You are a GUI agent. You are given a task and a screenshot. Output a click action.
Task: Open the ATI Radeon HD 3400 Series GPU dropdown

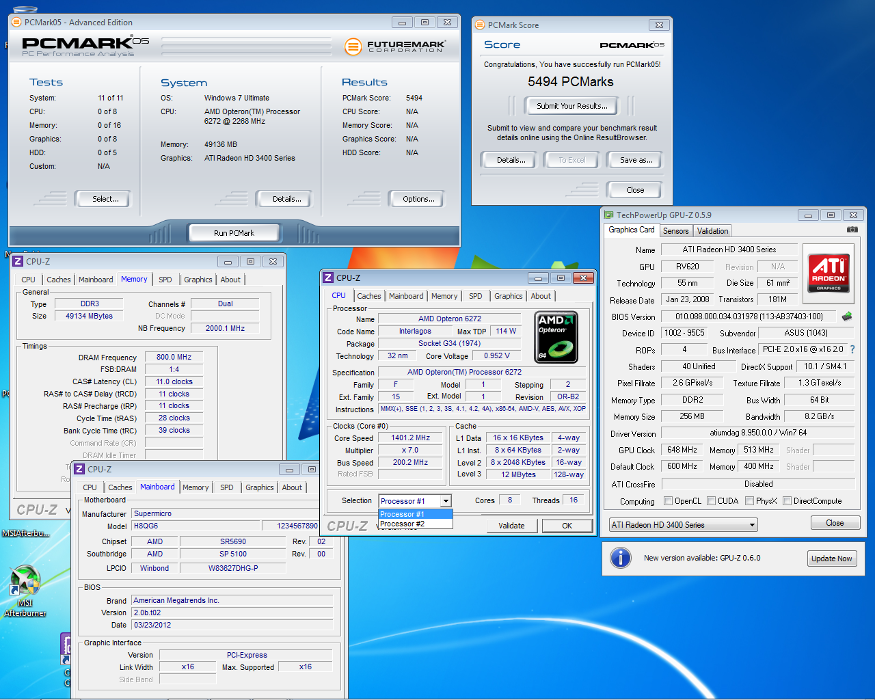pos(683,525)
